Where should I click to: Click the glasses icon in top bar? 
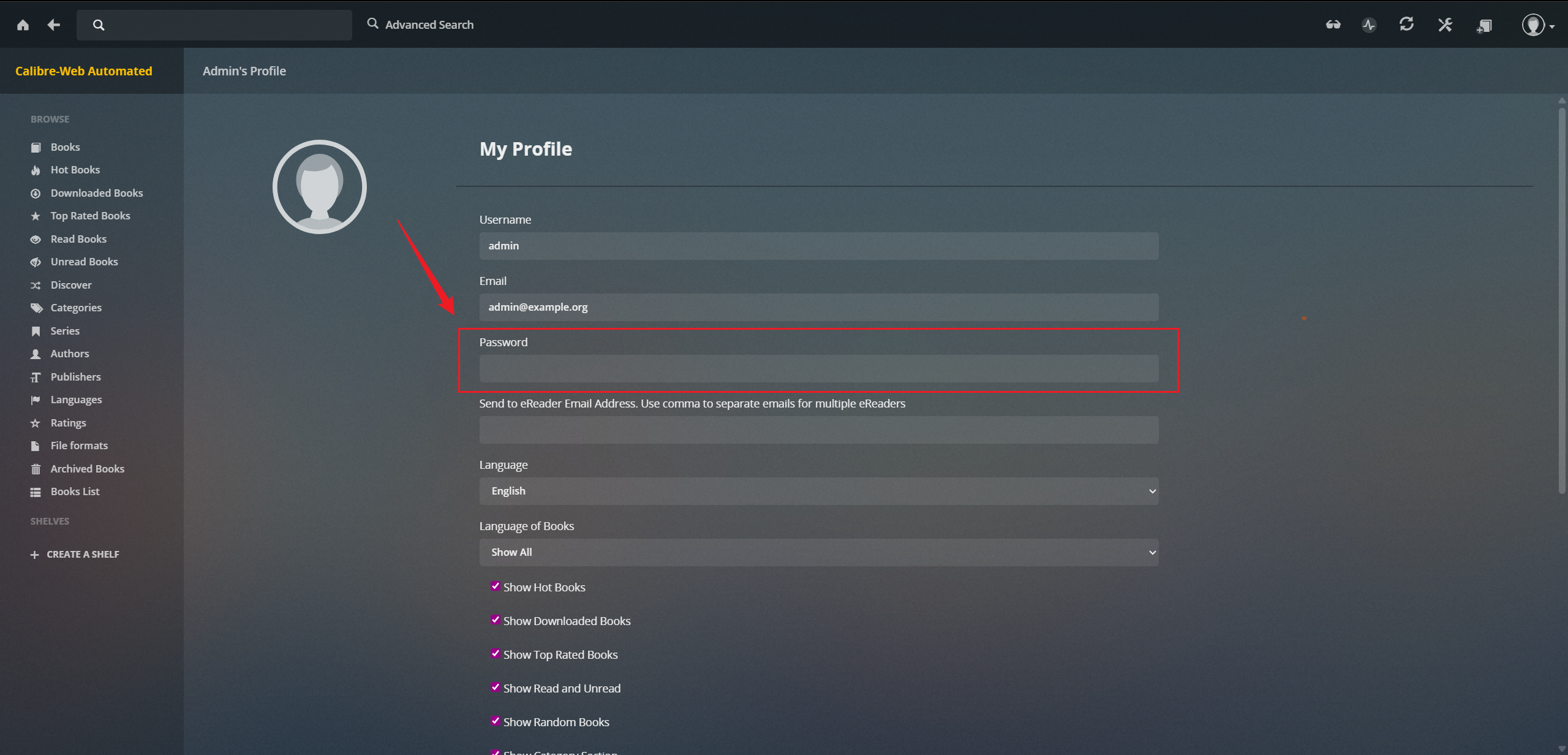1333,25
